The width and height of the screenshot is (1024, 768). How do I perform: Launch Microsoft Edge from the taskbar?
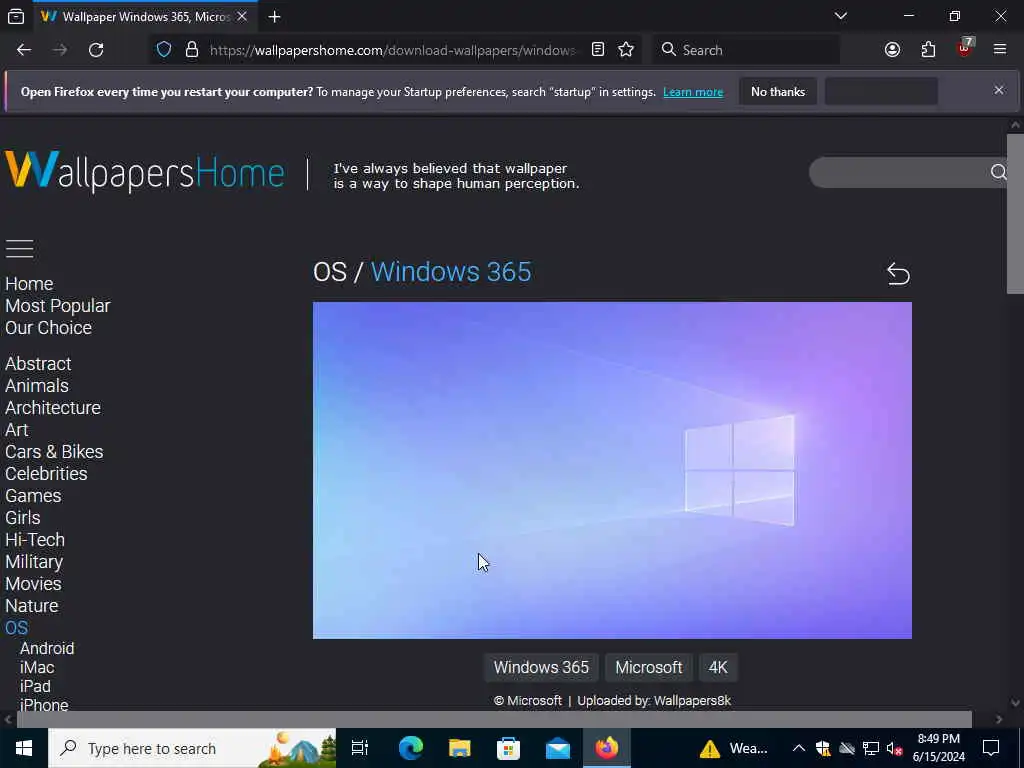(411, 748)
